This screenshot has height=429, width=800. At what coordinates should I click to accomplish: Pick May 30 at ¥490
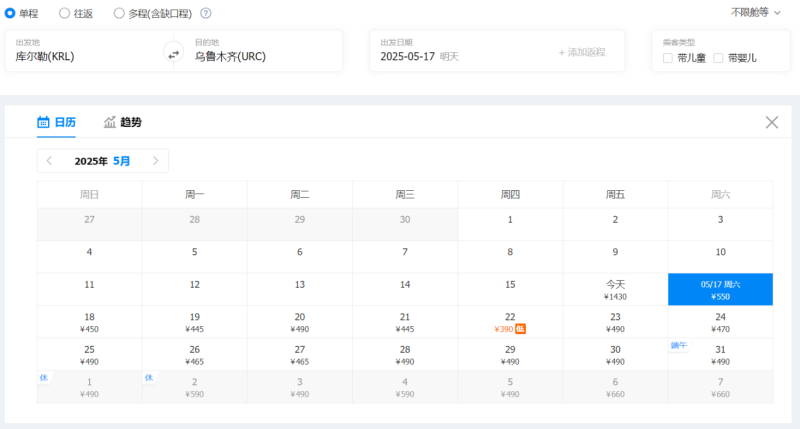615,355
